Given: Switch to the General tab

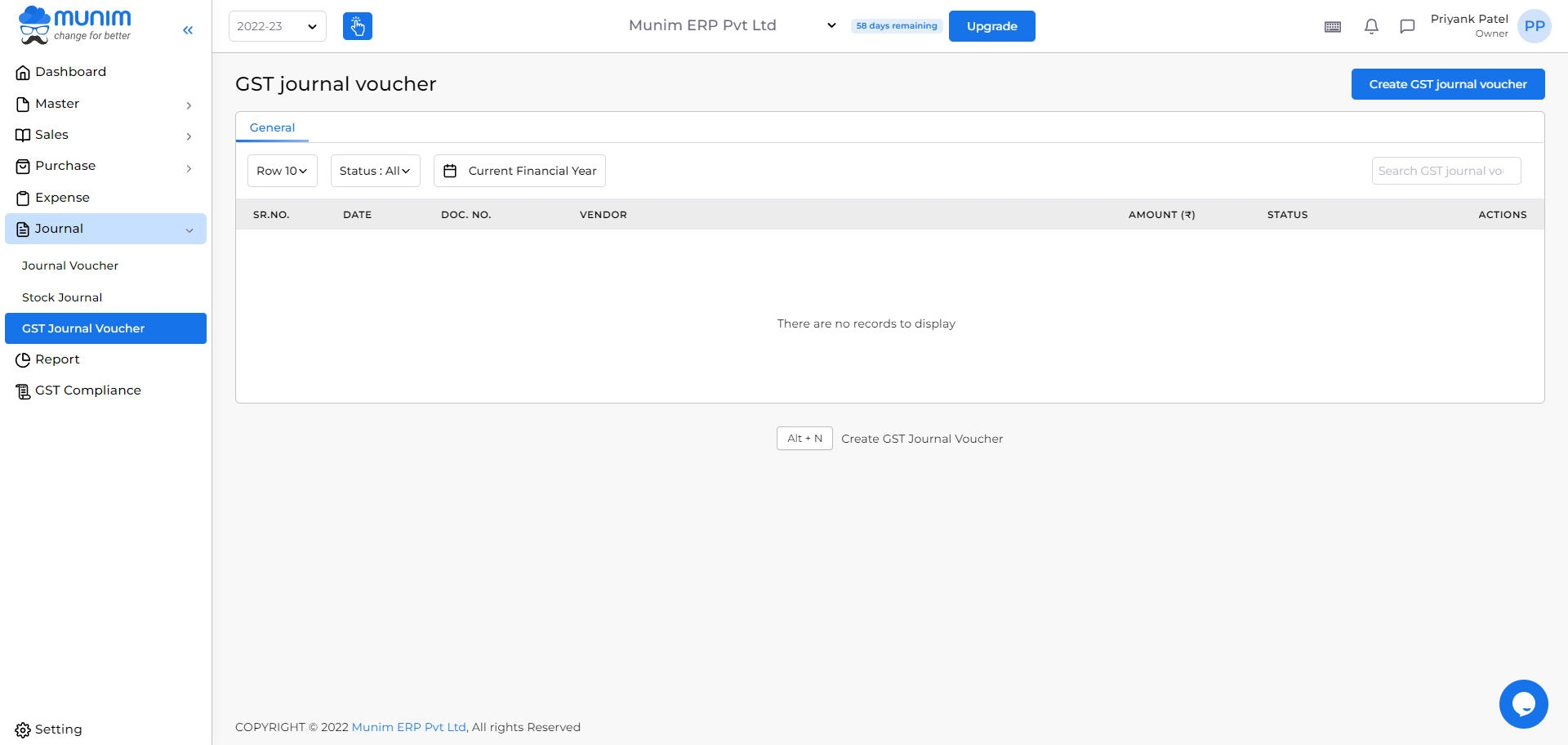Looking at the screenshot, I should click(x=272, y=127).
